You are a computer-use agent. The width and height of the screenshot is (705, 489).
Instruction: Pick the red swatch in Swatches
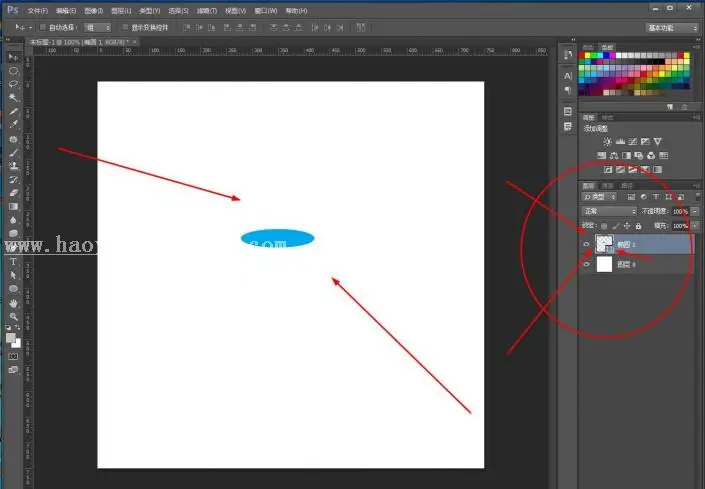click(x=582, y=56)
